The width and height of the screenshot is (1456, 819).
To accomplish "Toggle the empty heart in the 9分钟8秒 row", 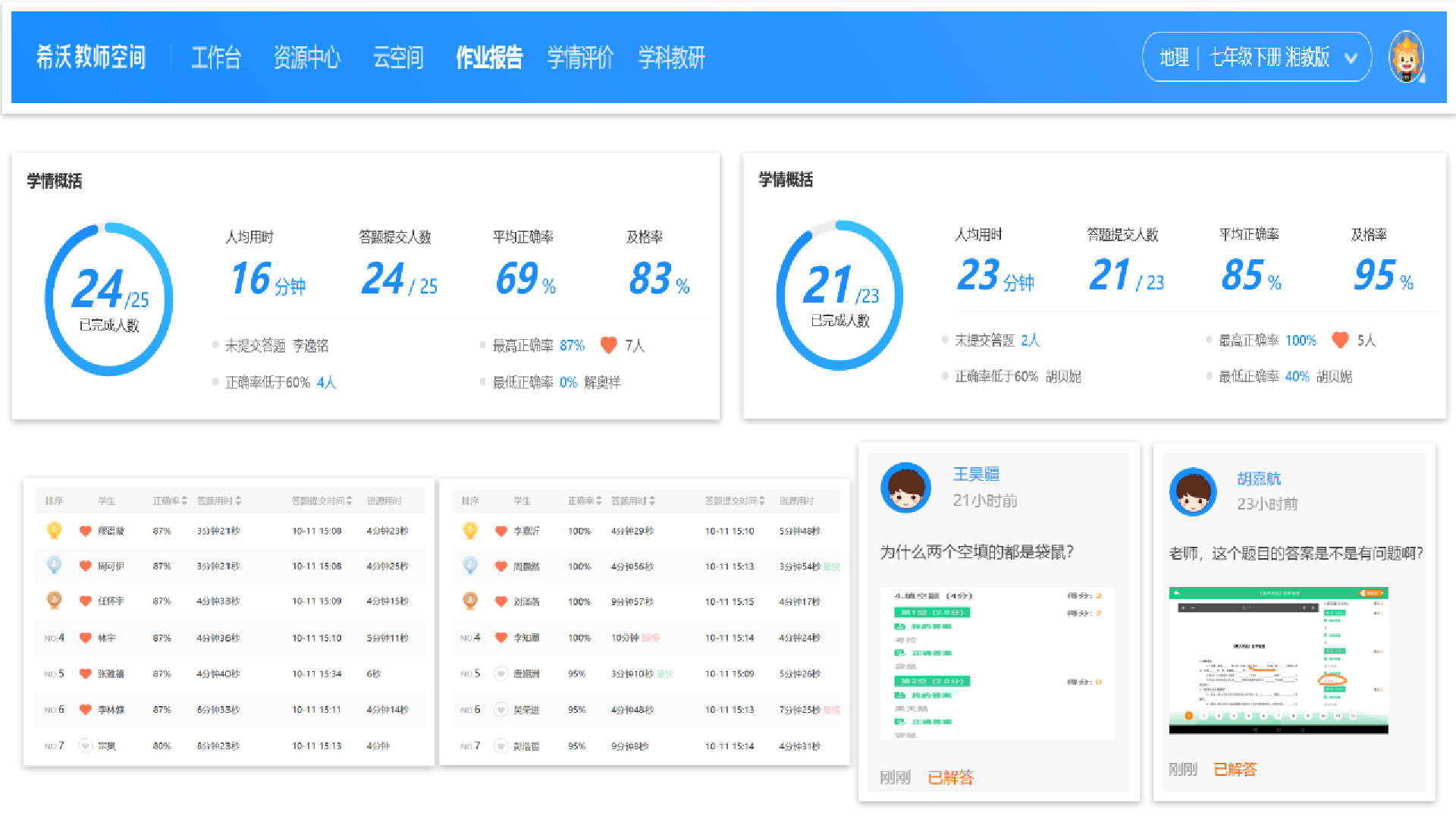I will 500,745.
